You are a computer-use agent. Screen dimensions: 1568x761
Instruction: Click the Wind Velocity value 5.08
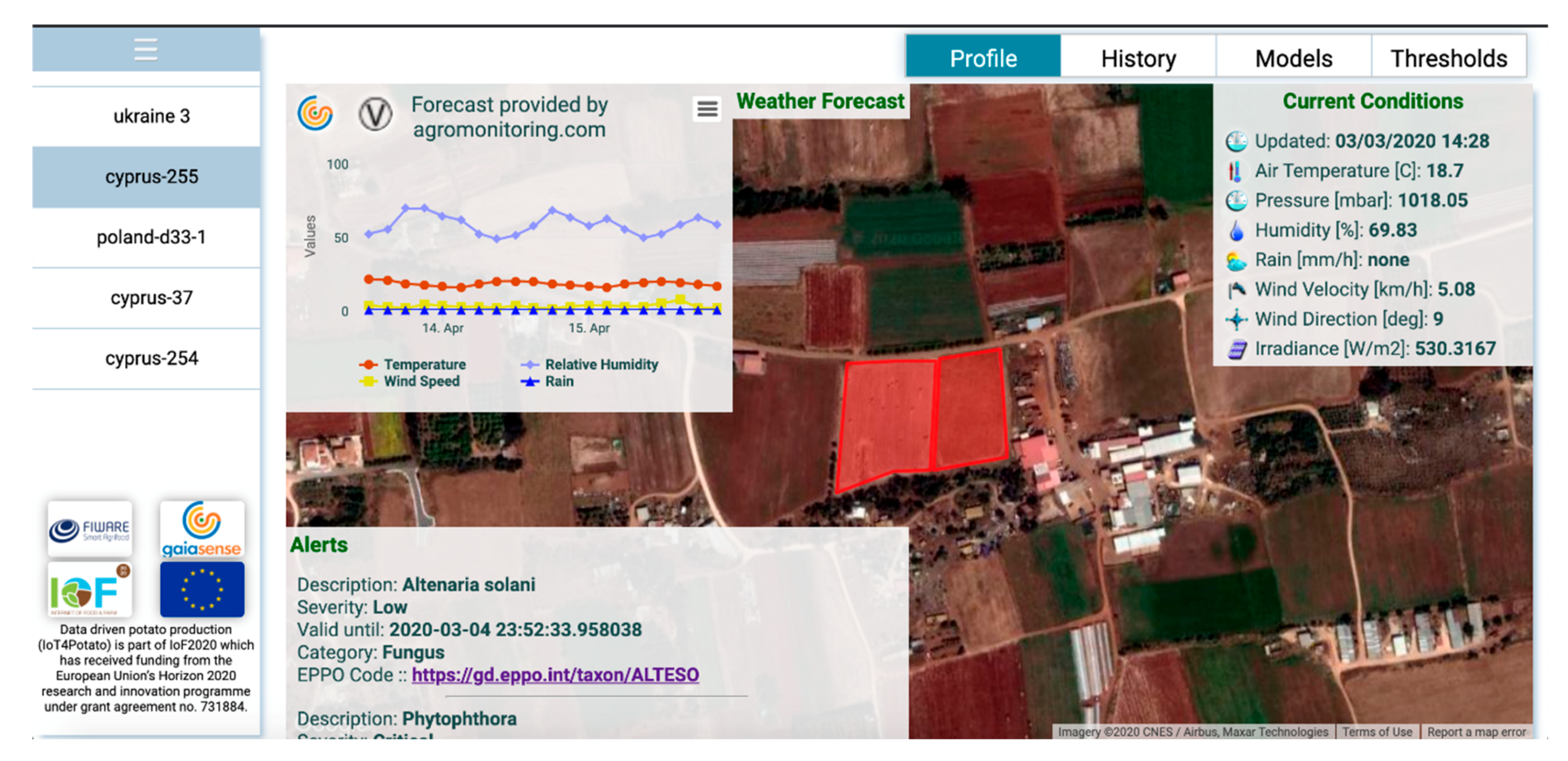1456,289
